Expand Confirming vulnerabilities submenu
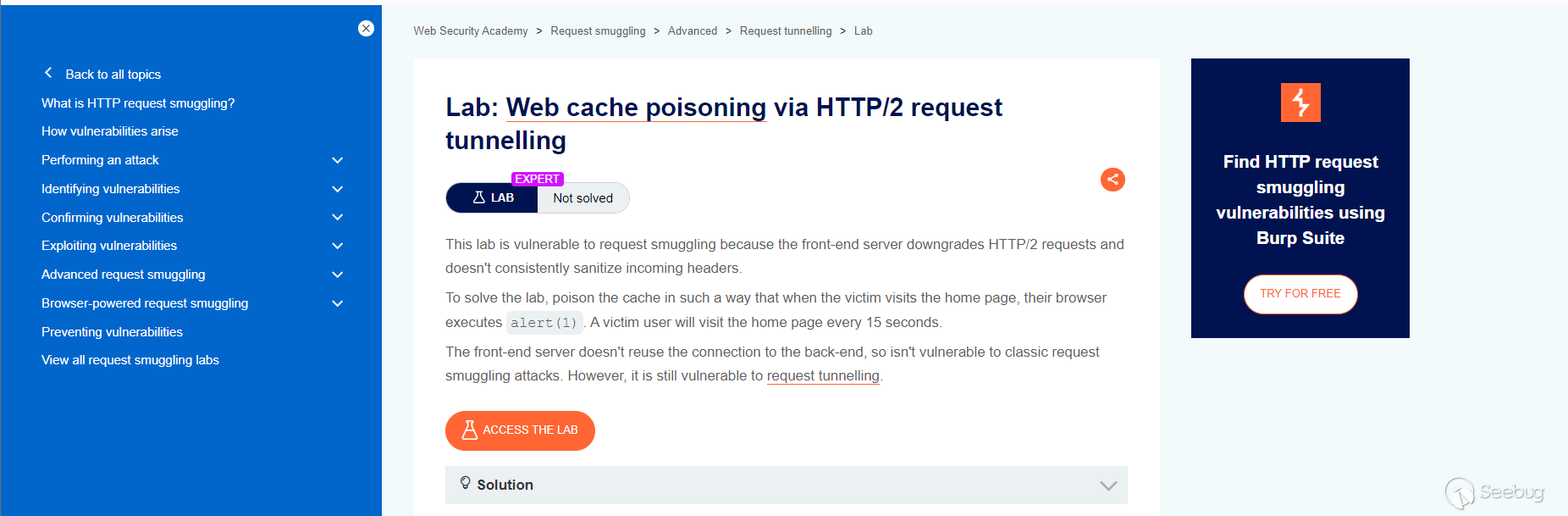This screenshot has height=516, width=1568. [x=338, y=218]
